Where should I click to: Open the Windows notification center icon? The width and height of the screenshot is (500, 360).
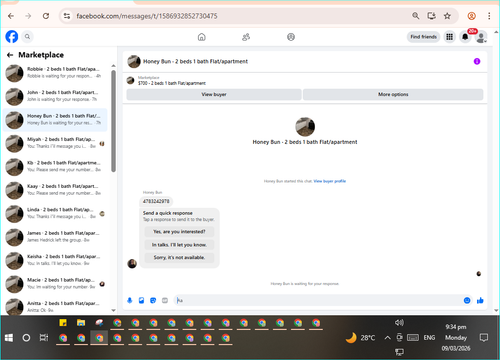pos(484,338)
